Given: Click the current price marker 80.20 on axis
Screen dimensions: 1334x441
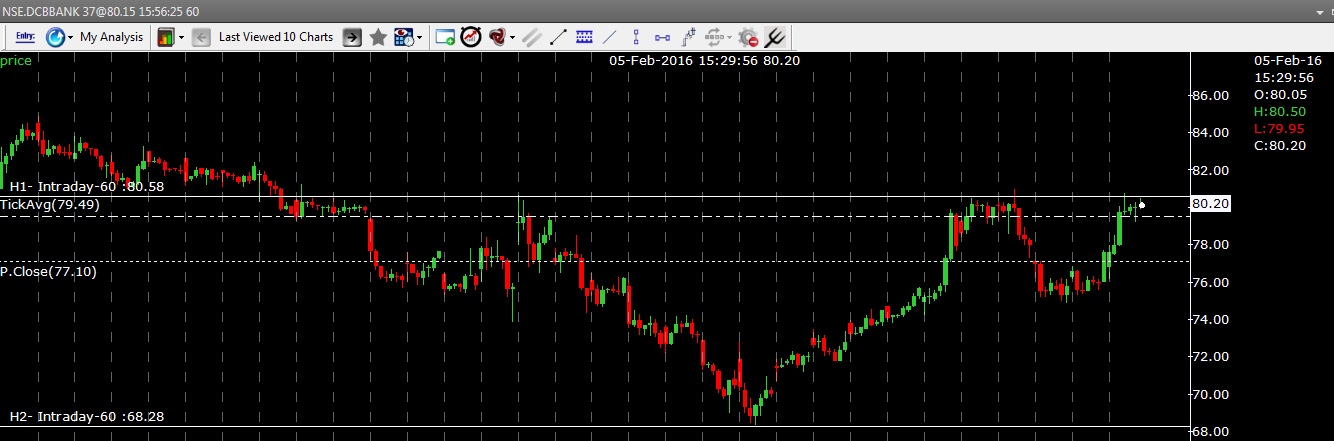Looking at the screenshot, I should pos(1209,203).
